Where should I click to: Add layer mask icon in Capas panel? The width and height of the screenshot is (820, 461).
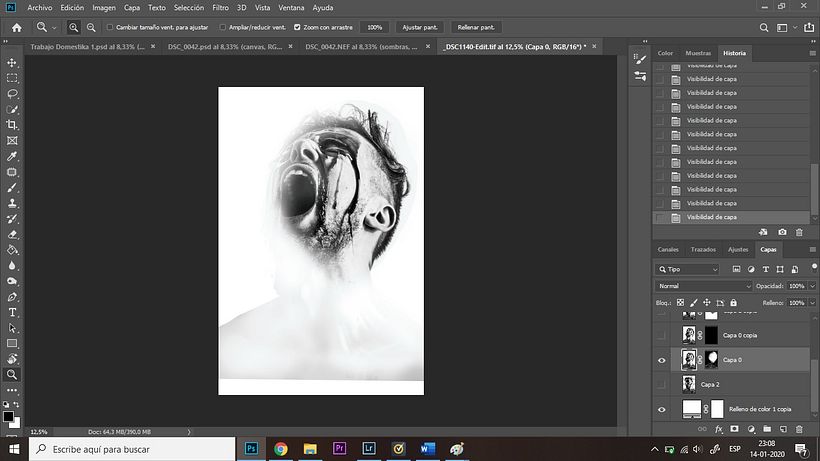[x=734, y=429]
